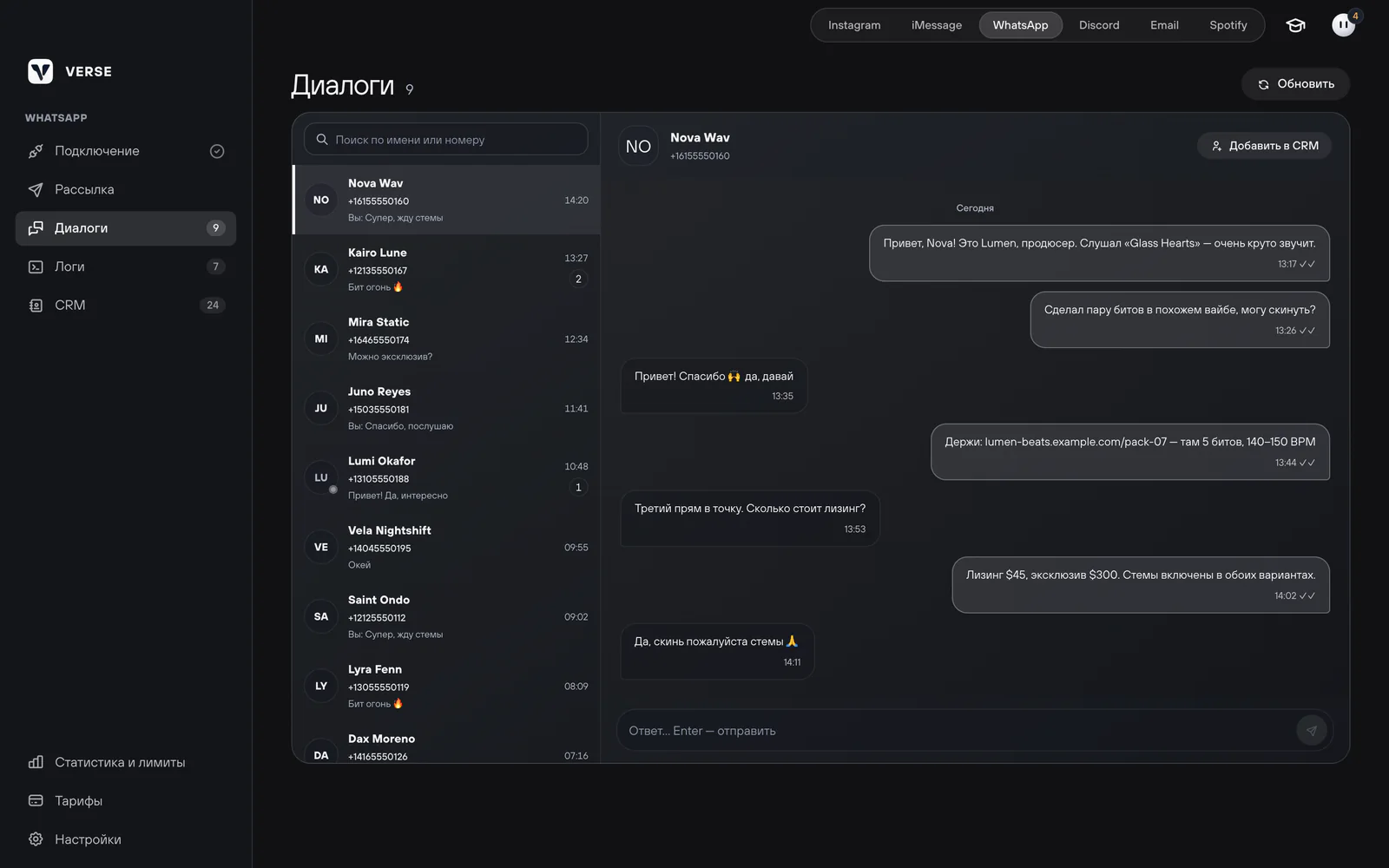1389x868 pixels.
Task: Click the NO avatar in chat header
Action: (638, 146)
